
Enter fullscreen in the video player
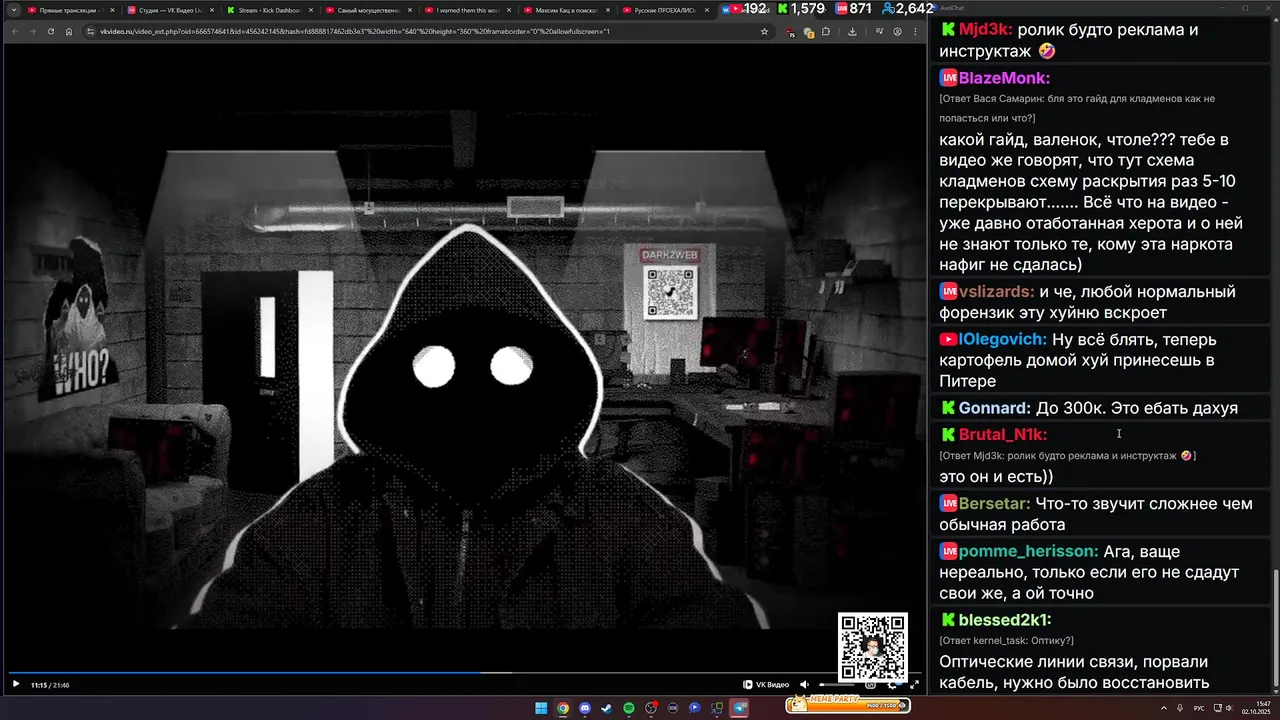pyautogui.click(x=914, y=684)
